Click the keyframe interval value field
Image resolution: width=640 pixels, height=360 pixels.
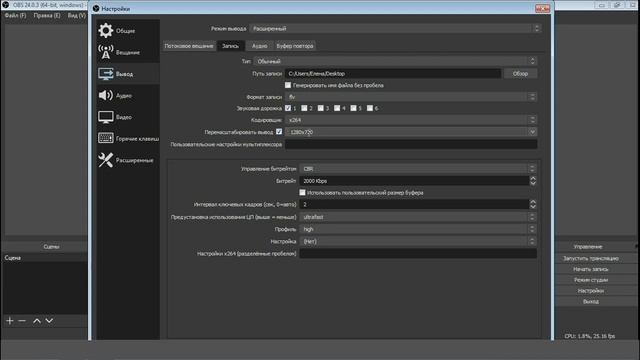pyautogui.click(x=414, y=204)
